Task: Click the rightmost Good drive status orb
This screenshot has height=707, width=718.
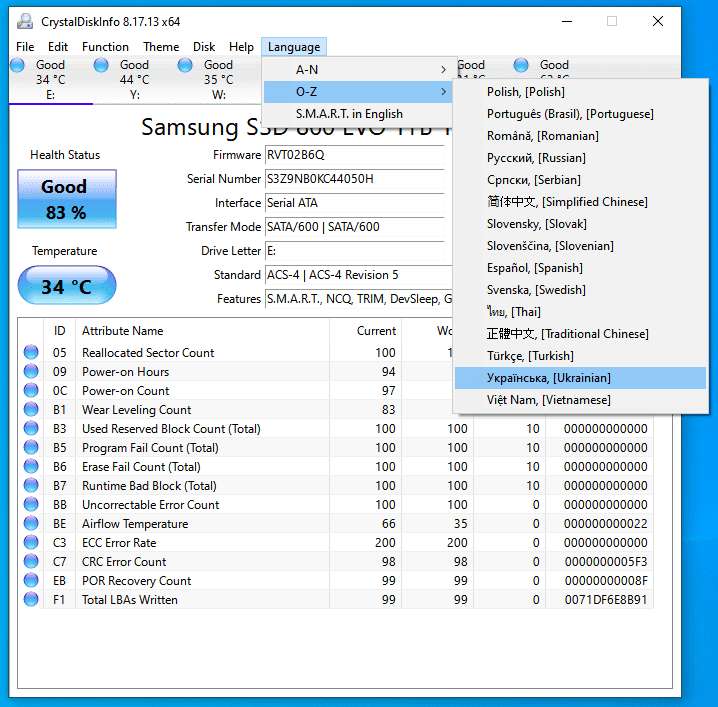Action: pos(521,65)
